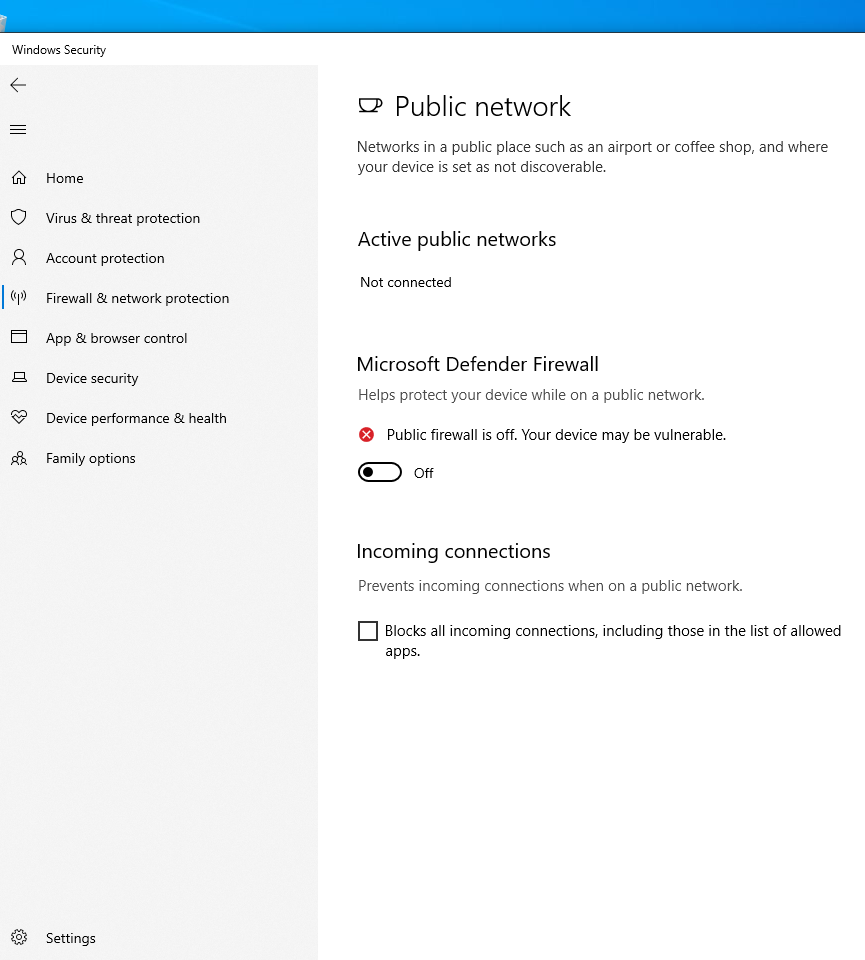Click the Public network cup icon in header
The height and width of the screenshot is (960, 865).
pos(369,104)
